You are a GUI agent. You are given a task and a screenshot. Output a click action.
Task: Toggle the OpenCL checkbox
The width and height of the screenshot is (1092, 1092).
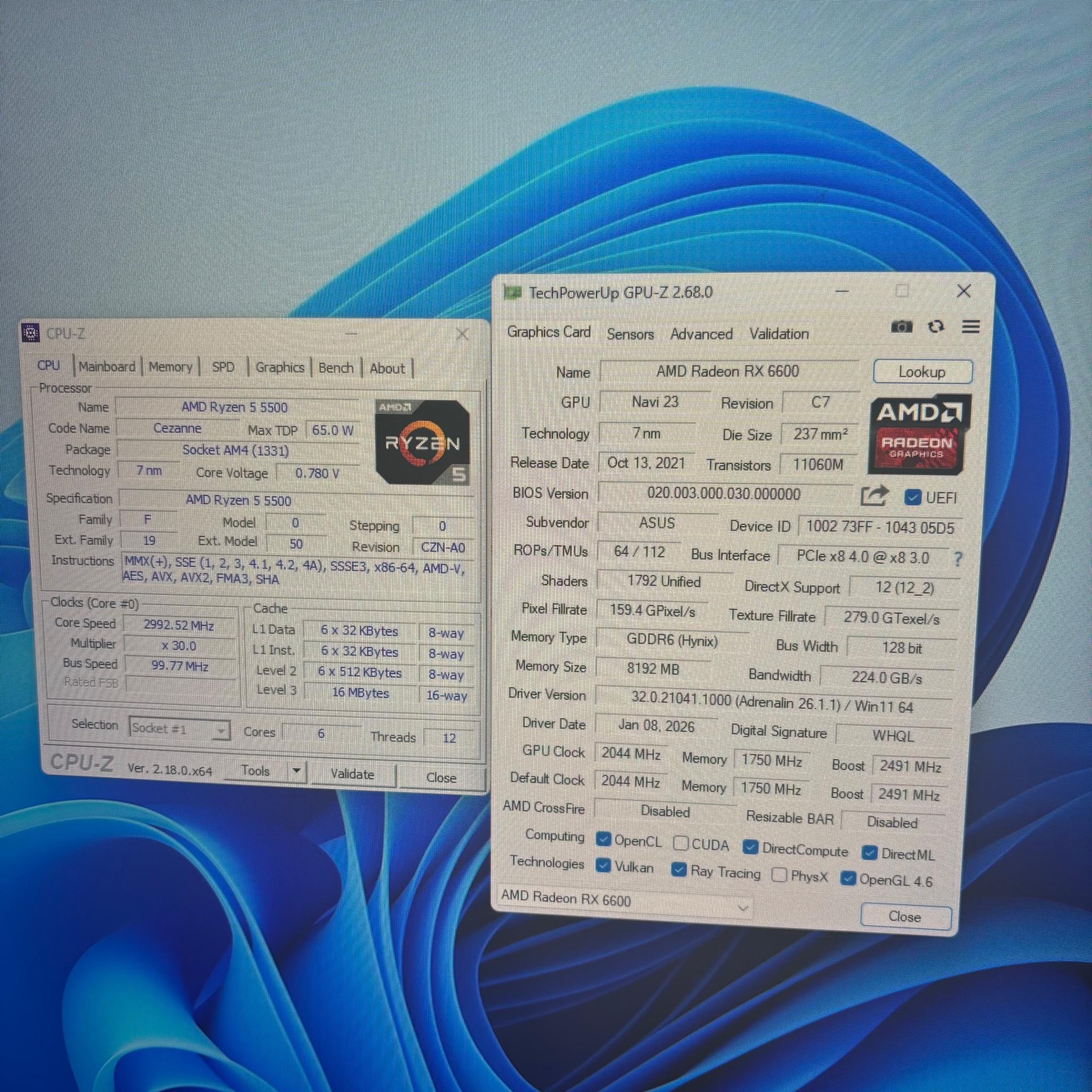point(603,840)
